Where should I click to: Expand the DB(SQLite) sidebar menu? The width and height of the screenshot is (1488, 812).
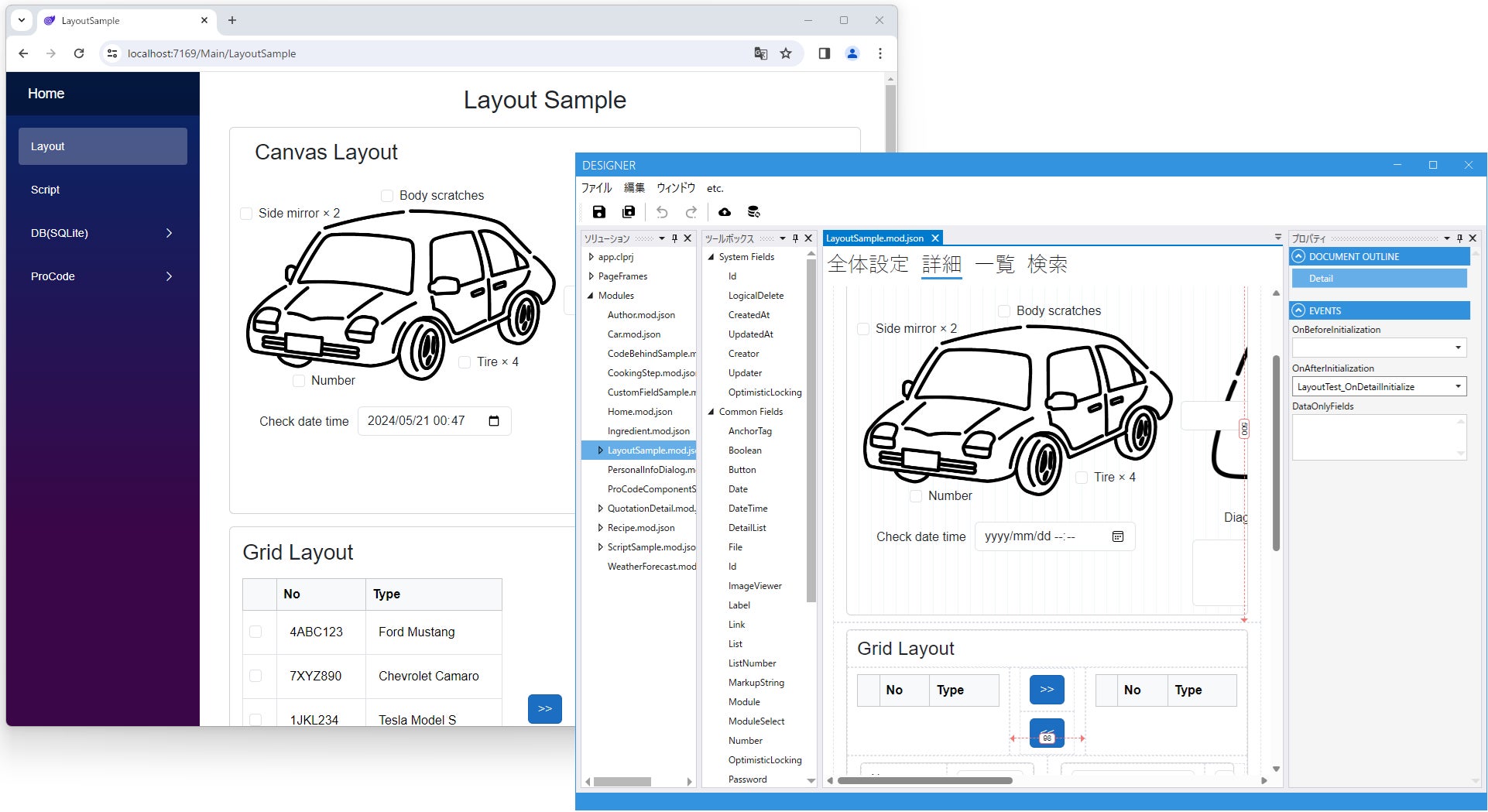coord(102,233)
